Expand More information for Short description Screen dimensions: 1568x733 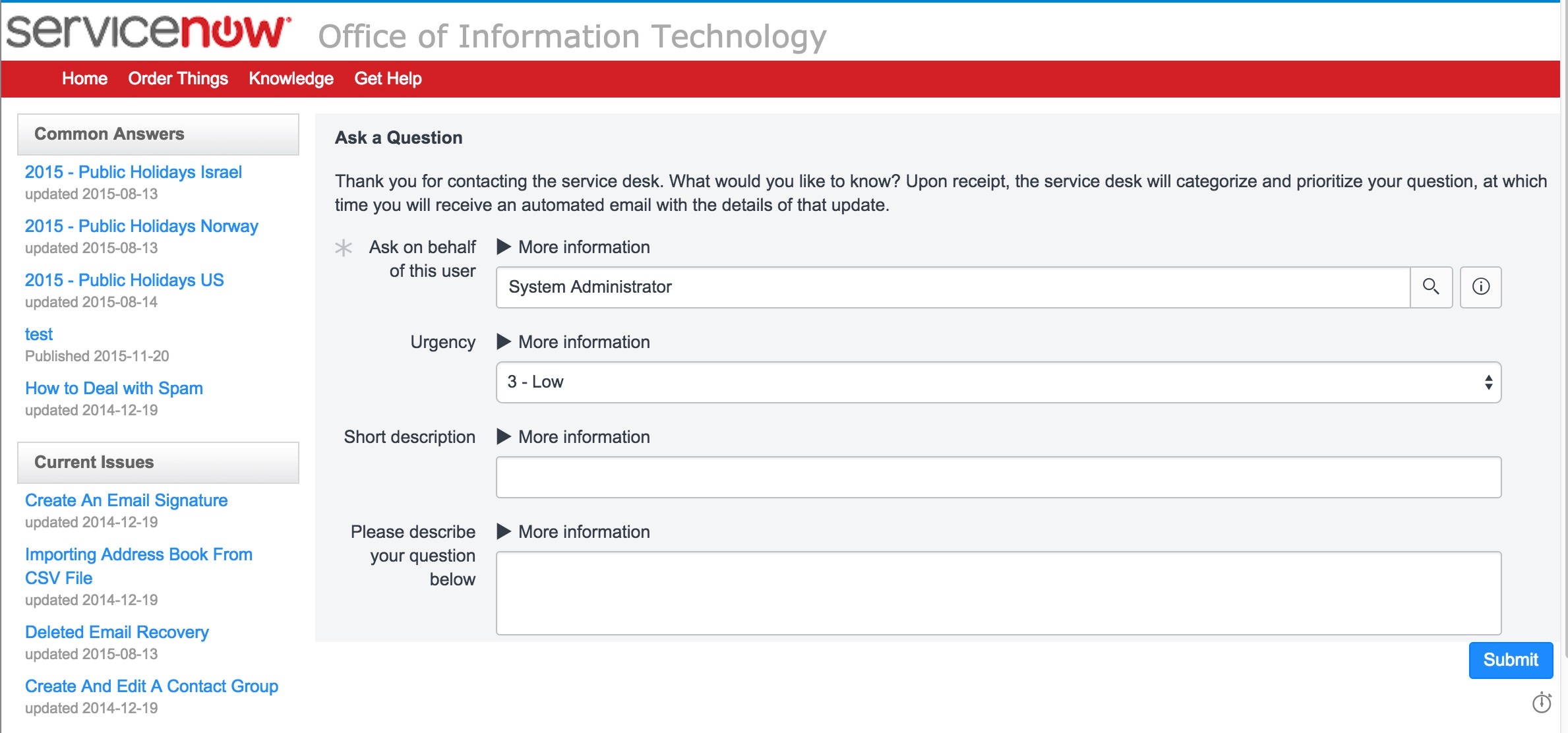pos(574,437)
